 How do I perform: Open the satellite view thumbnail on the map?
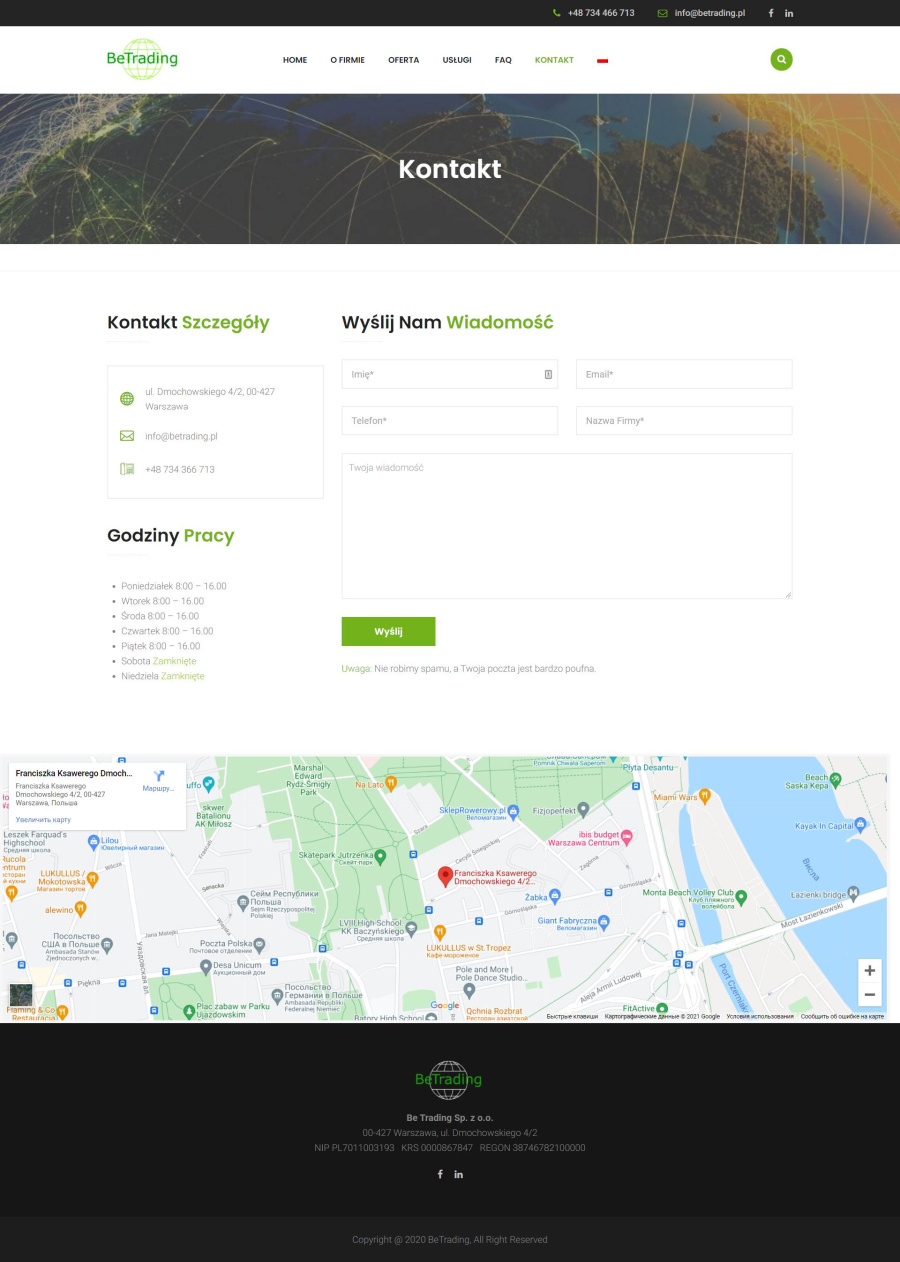tap(21, 995)
